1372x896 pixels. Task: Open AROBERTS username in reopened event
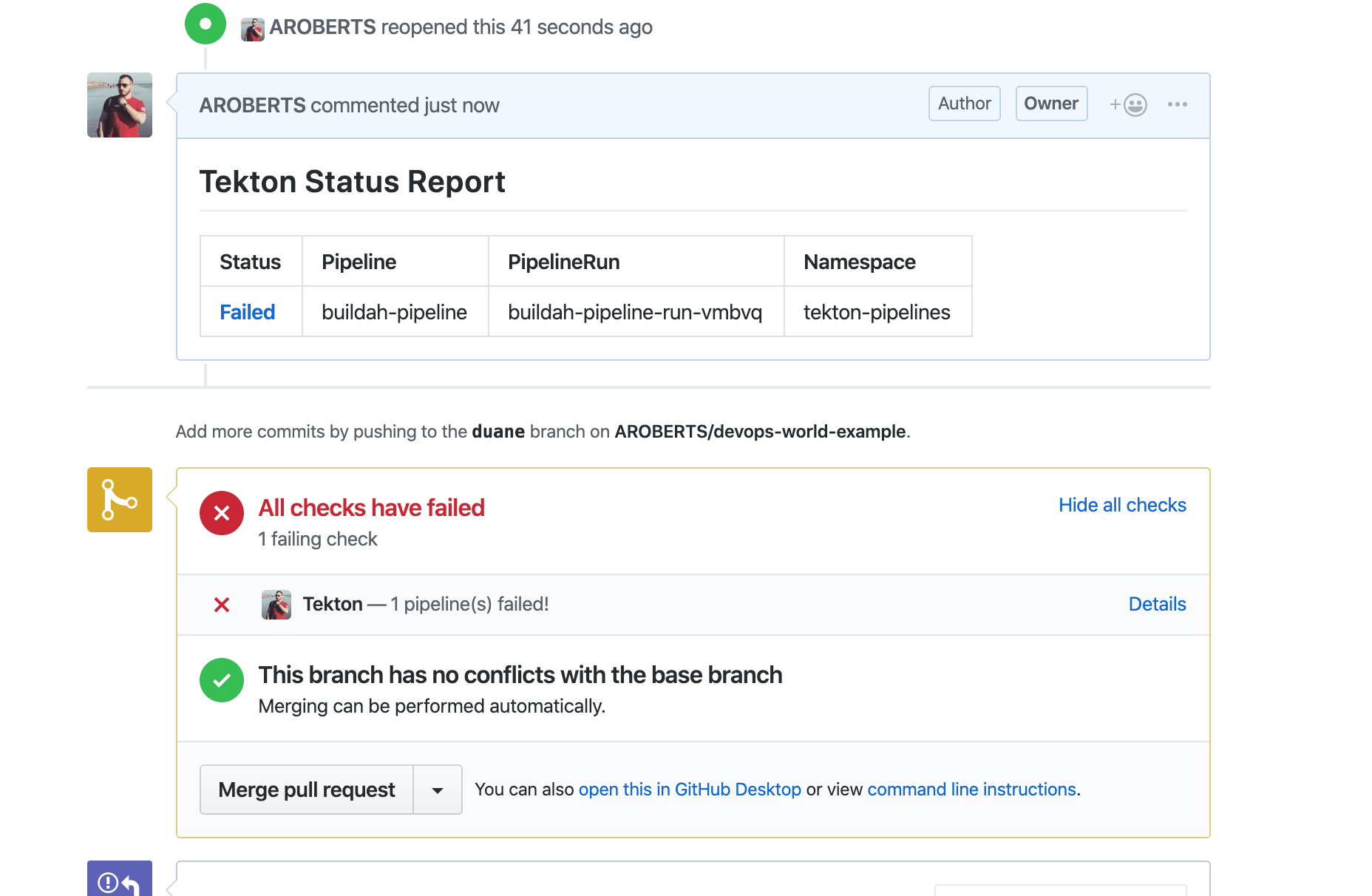tap(322, 27)
